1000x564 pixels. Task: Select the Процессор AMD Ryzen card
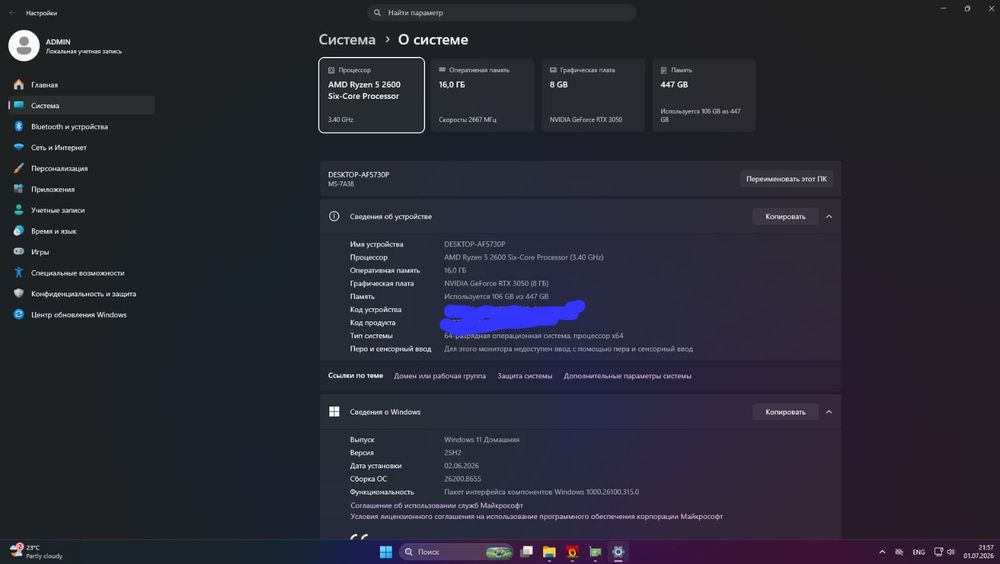pyautogui.click(x=371, y=95)
